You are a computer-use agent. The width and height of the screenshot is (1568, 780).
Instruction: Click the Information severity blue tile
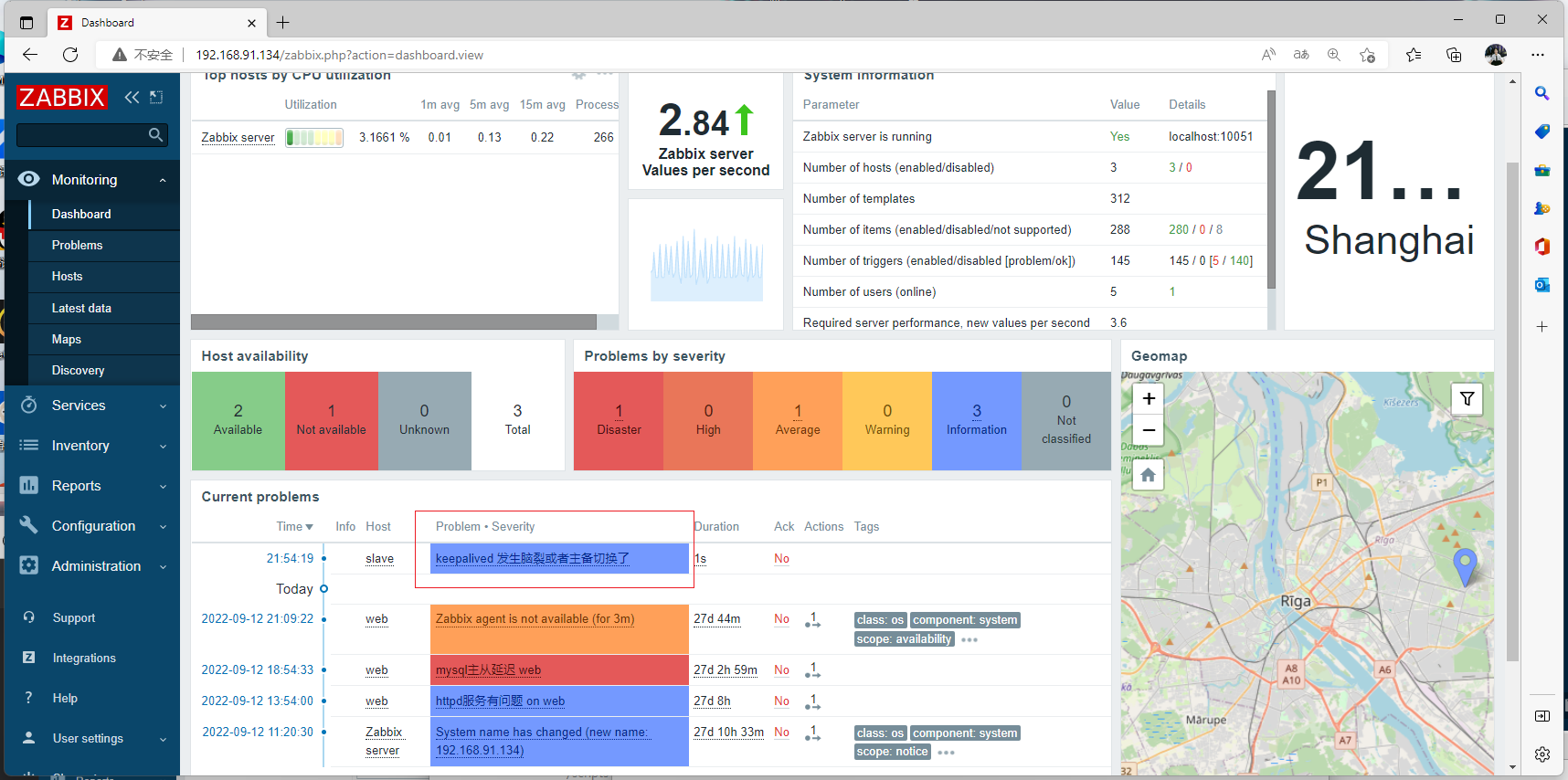976,420
